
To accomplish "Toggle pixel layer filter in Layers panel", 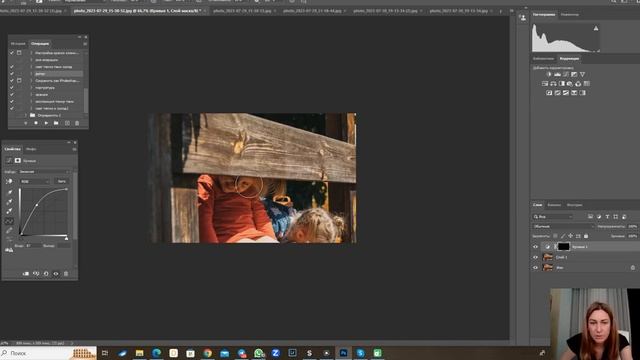I will (590, 217).
